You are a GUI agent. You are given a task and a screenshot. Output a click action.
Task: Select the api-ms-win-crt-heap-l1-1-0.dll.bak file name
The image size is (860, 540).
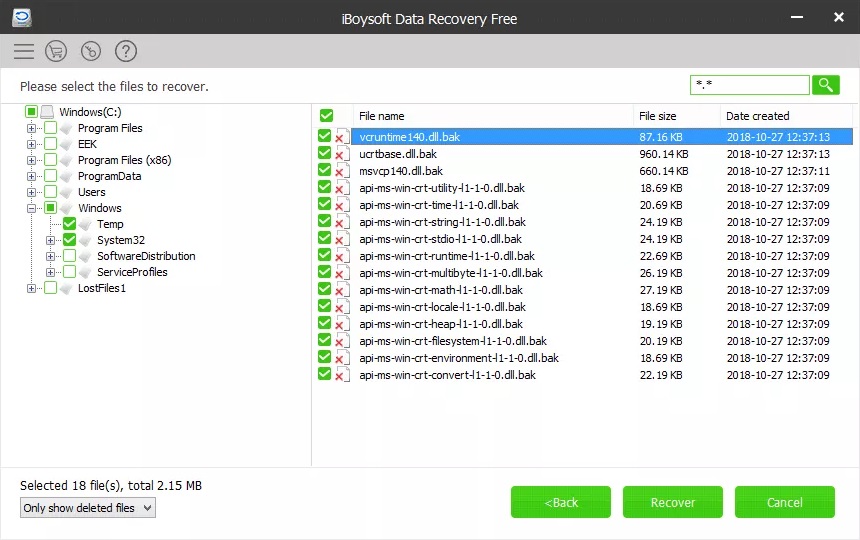[441, 324]
